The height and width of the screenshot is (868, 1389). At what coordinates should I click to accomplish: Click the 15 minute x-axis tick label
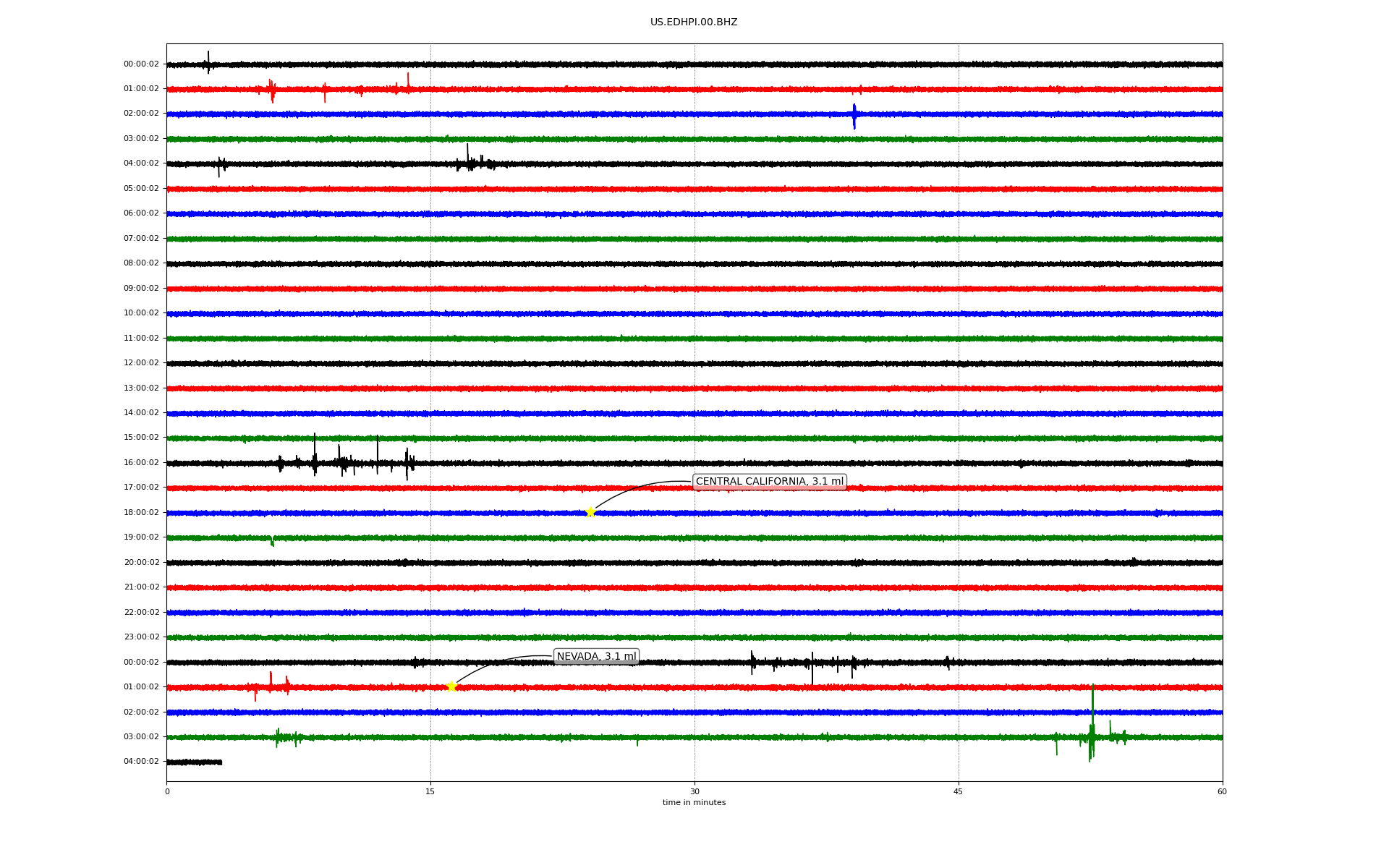coord(430,791)
